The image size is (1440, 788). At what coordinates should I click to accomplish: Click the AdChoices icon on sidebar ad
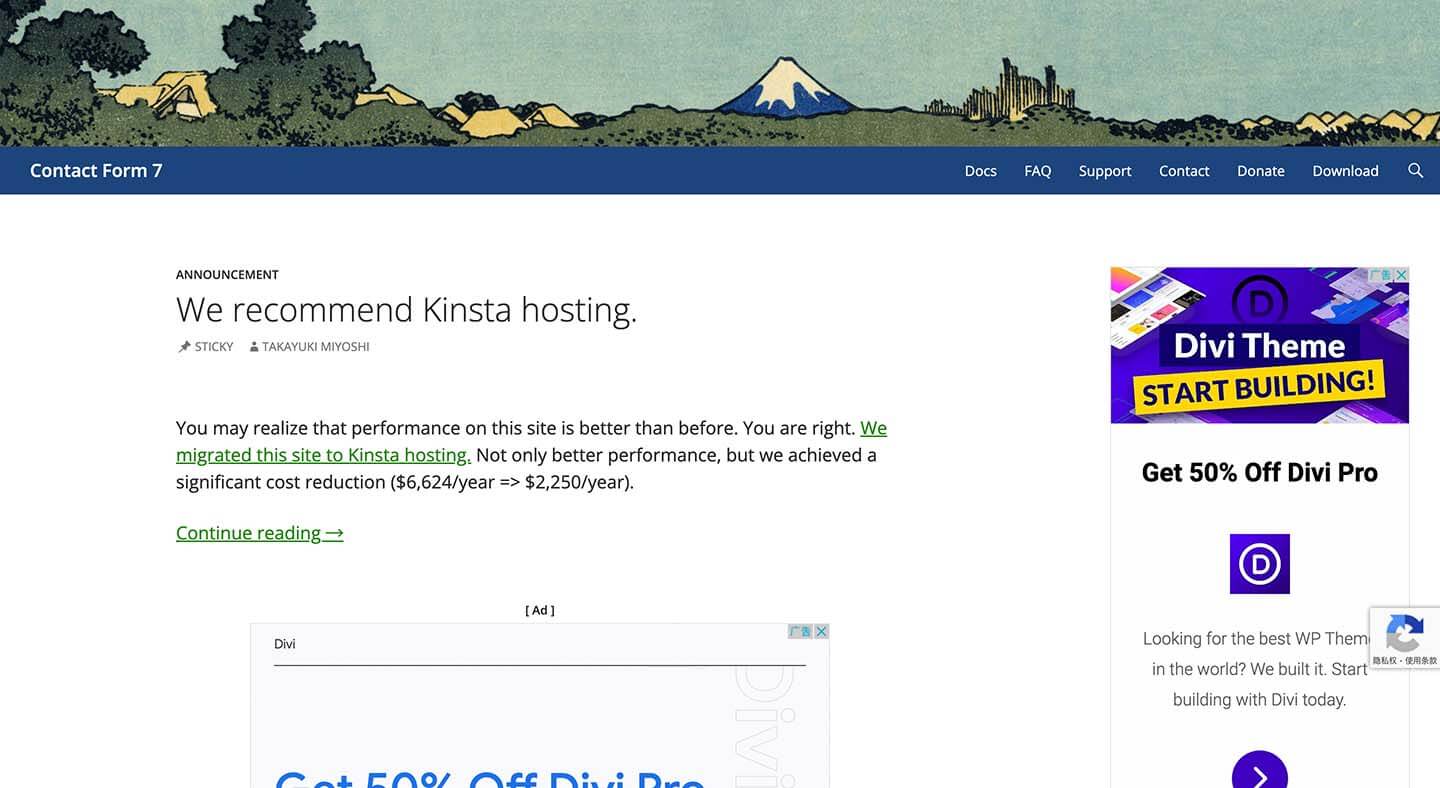(x=1381, y=275)
